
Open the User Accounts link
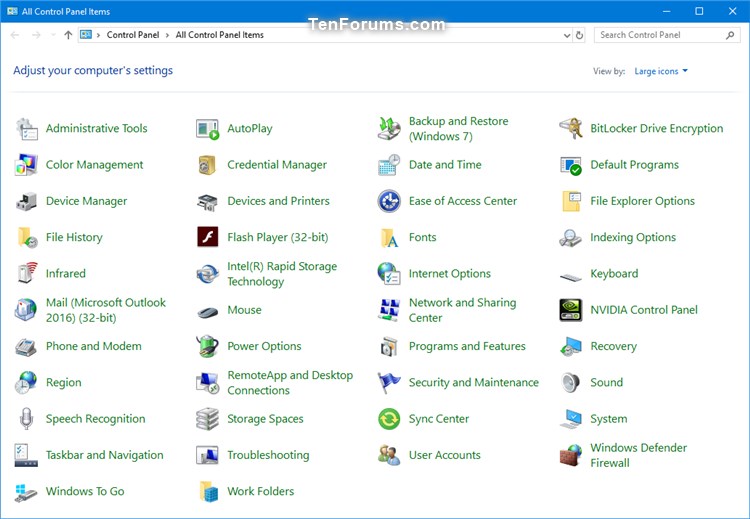tap(444, 455)
